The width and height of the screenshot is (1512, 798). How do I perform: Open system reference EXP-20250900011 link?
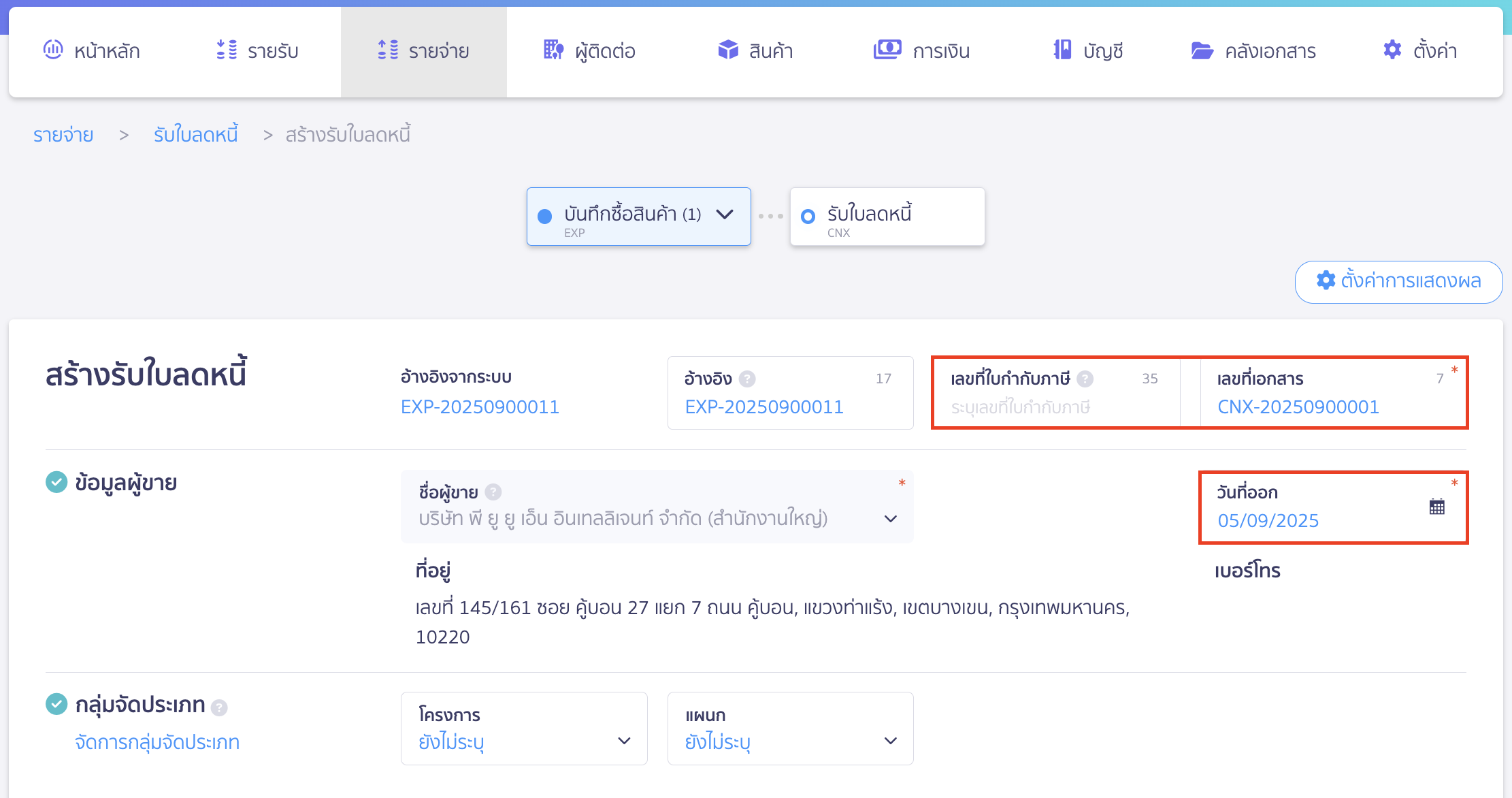coord(480,407)
